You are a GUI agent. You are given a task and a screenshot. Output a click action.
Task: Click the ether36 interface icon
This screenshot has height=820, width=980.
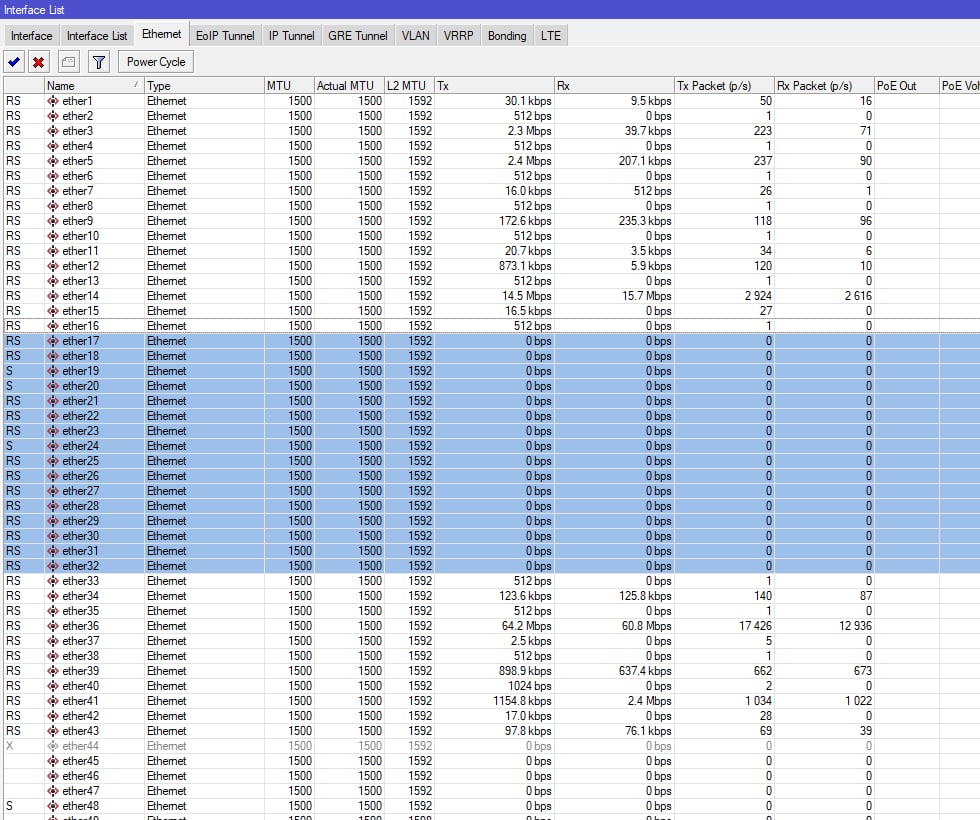[53, 626]
